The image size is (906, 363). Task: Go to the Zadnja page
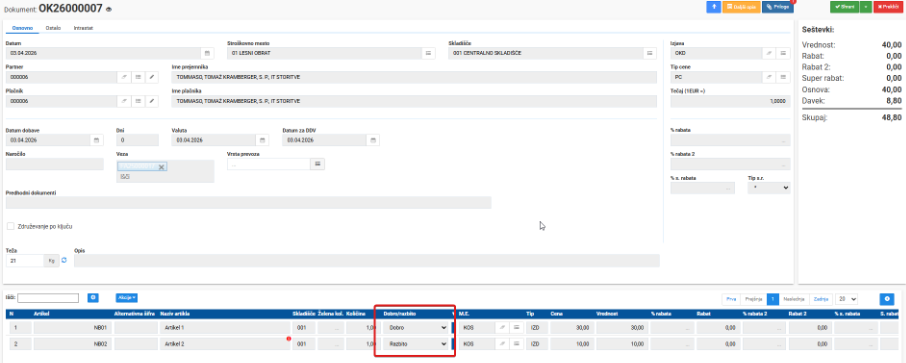pyautogui.click(x=820, y=299)
